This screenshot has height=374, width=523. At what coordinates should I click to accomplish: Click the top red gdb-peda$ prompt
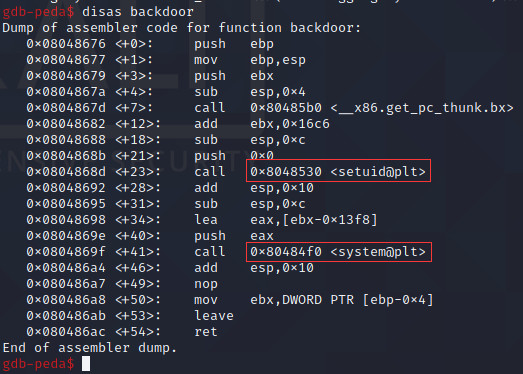pyautogui.click(x=38, y=12)
